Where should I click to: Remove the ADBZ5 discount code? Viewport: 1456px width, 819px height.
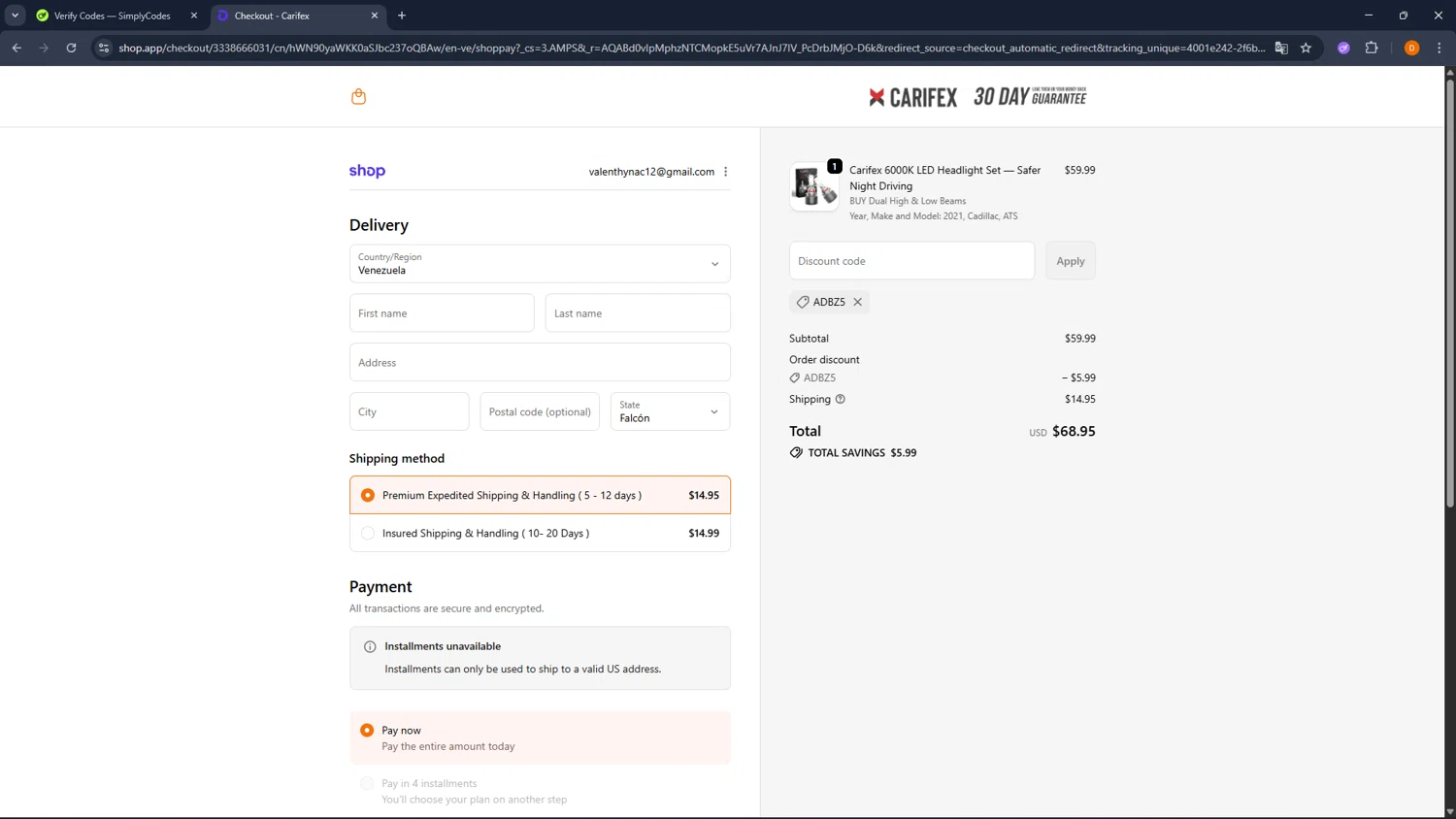(857, 302)
